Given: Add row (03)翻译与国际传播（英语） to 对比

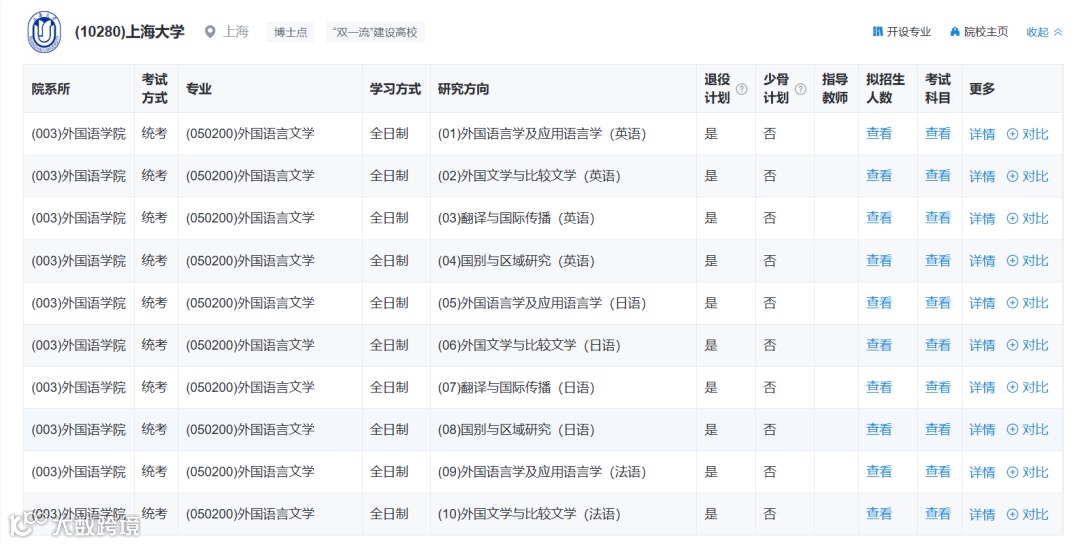Looking at the screenshot, I should (x=1028, y=218).
